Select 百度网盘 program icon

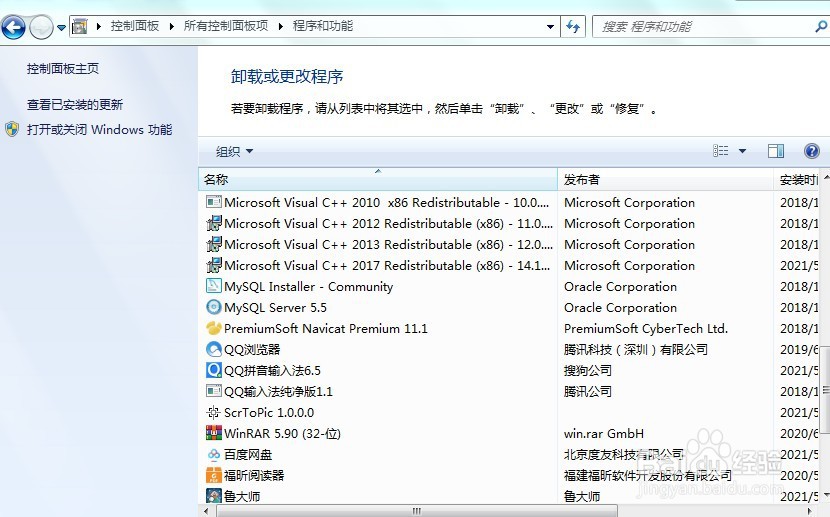[213, 454]
